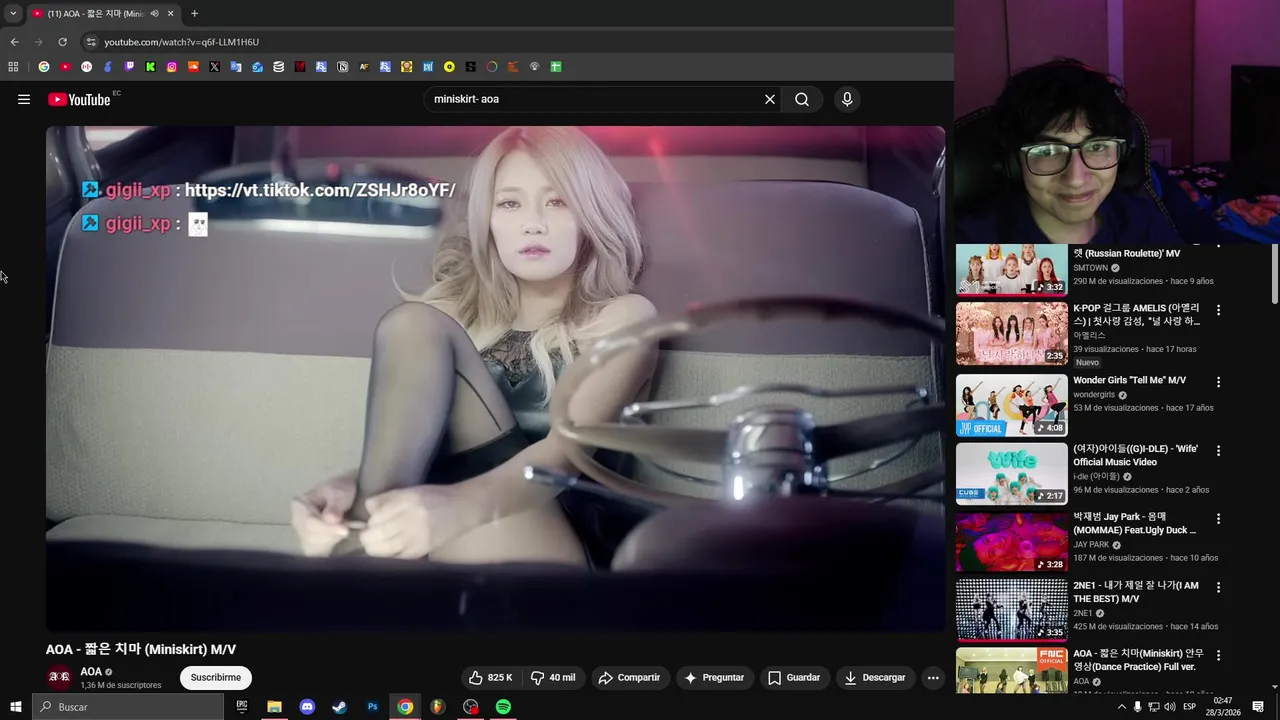
Task: Open the AOA channel name link
Action: point(91,672)
